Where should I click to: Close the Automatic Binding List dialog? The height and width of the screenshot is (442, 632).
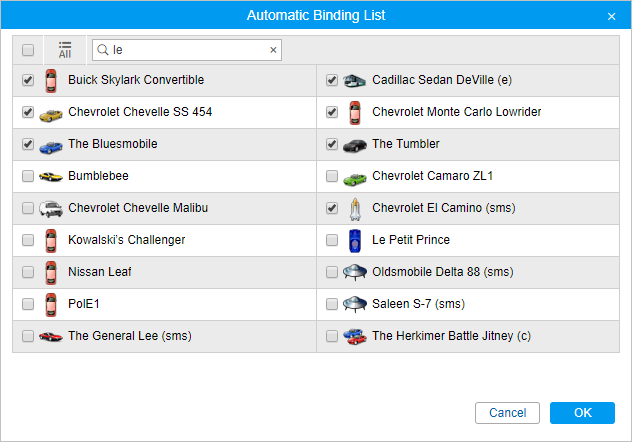click(x=611, y=16)
